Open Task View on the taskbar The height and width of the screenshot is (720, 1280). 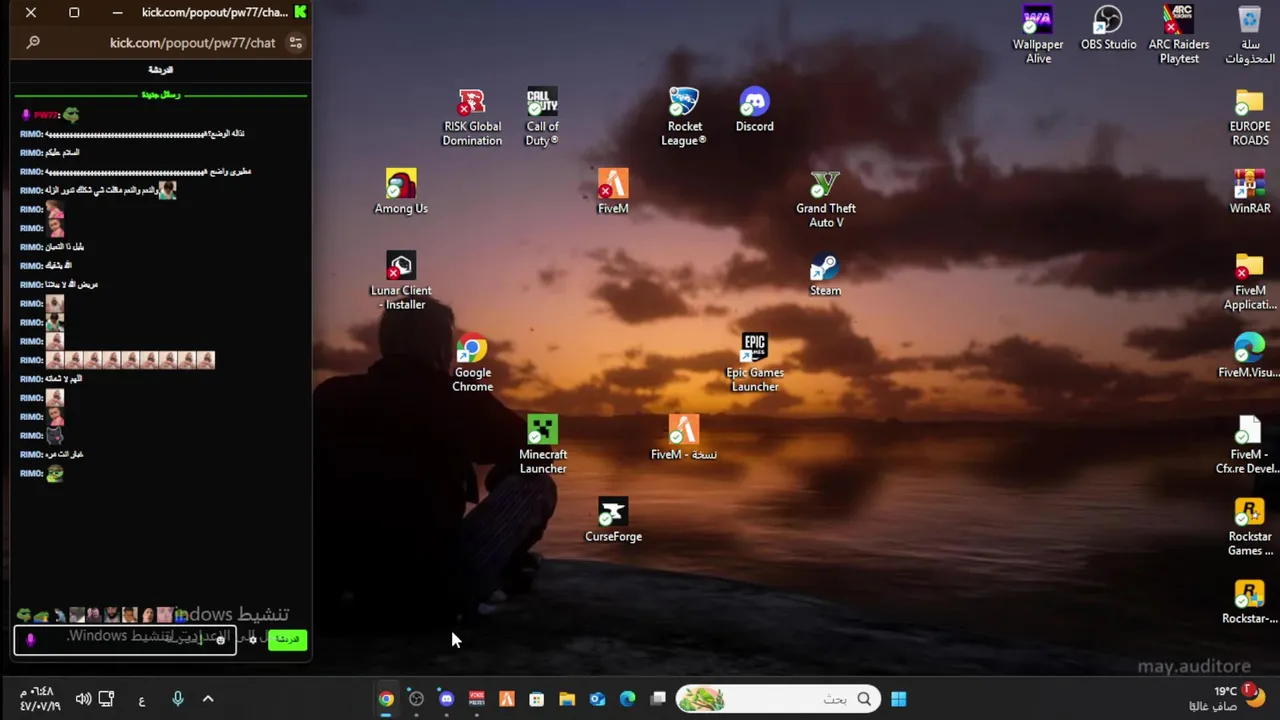(657, 699)
